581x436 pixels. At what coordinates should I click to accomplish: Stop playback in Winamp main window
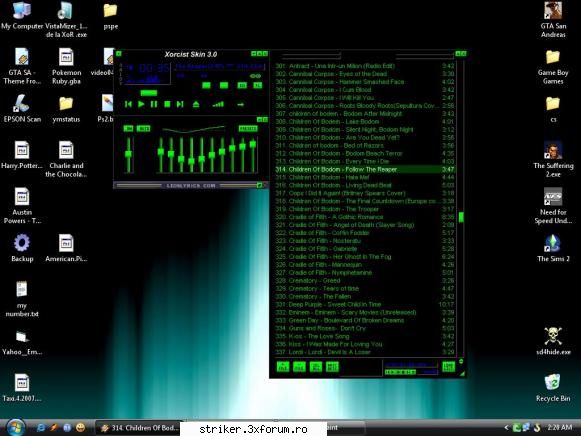(167, 104)
